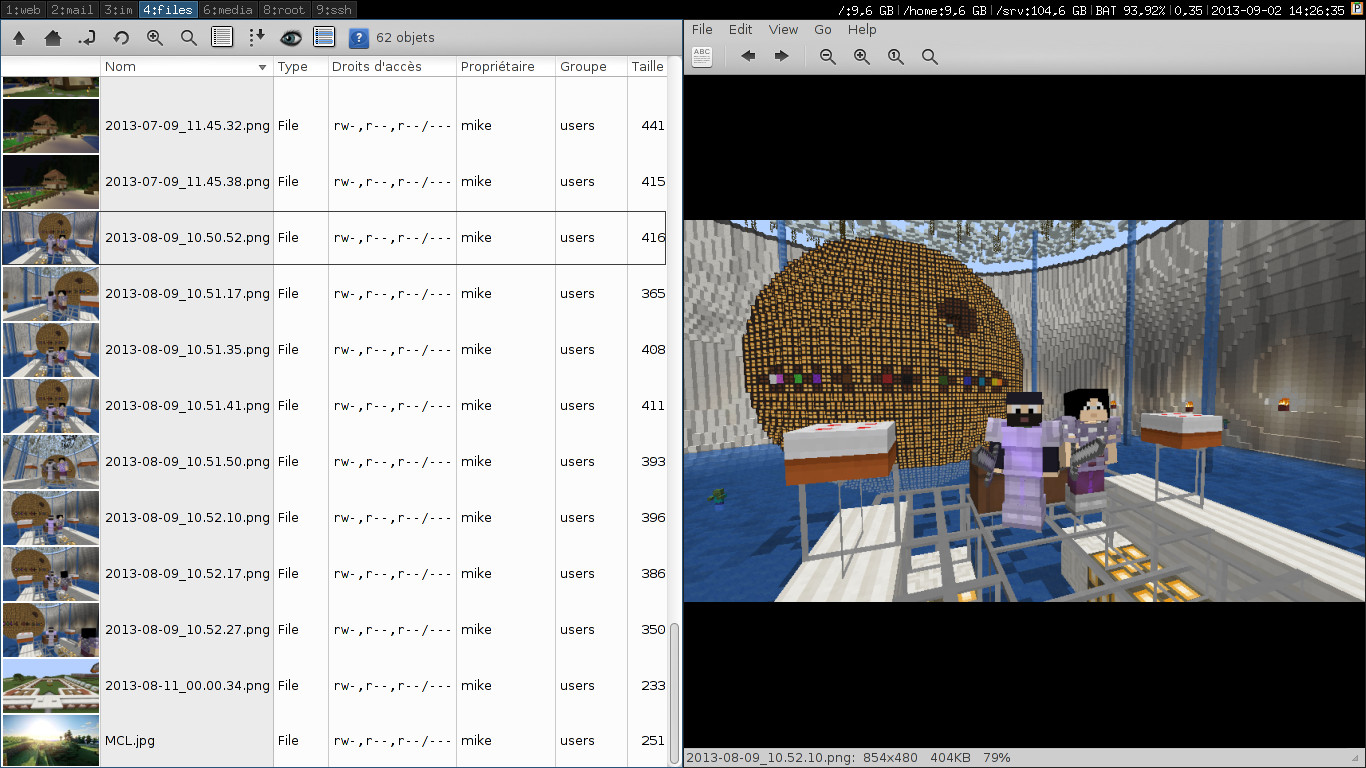The image size is (1366, 768).
Task: Go to previous image with back arrow
Action: pyautogui.click(x=748, y=57)
